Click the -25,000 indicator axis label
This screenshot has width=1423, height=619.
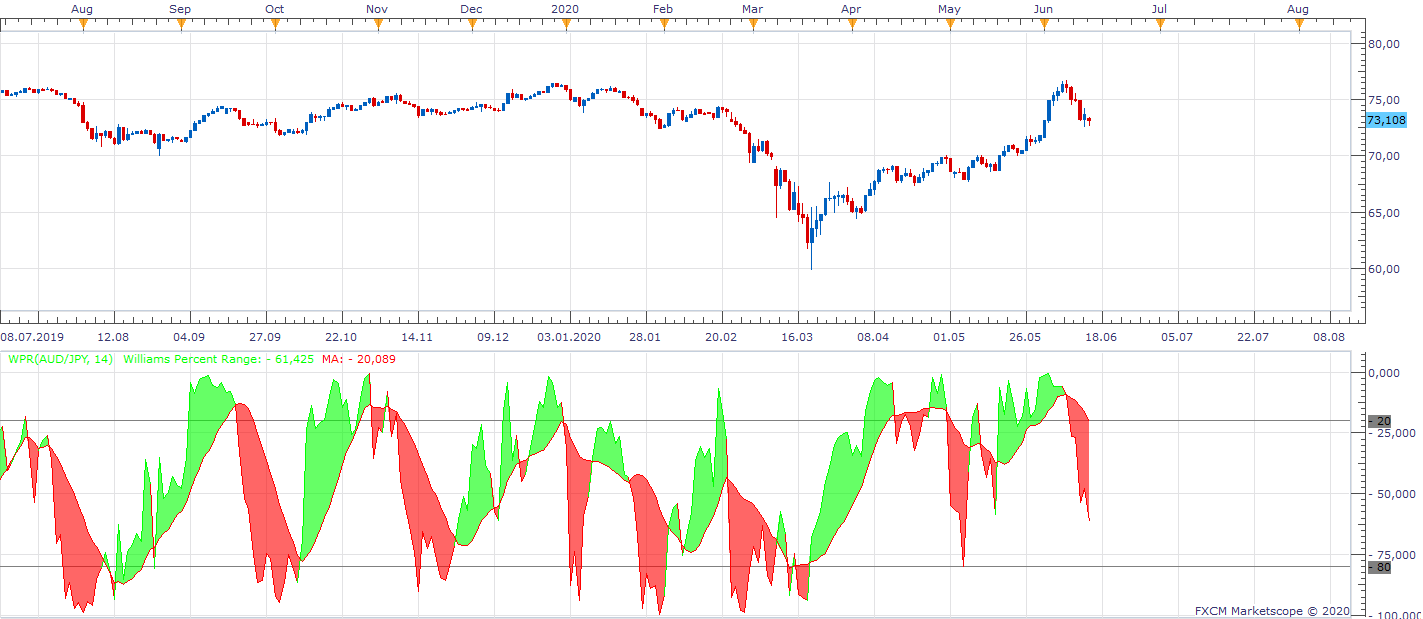[1390, 433]
